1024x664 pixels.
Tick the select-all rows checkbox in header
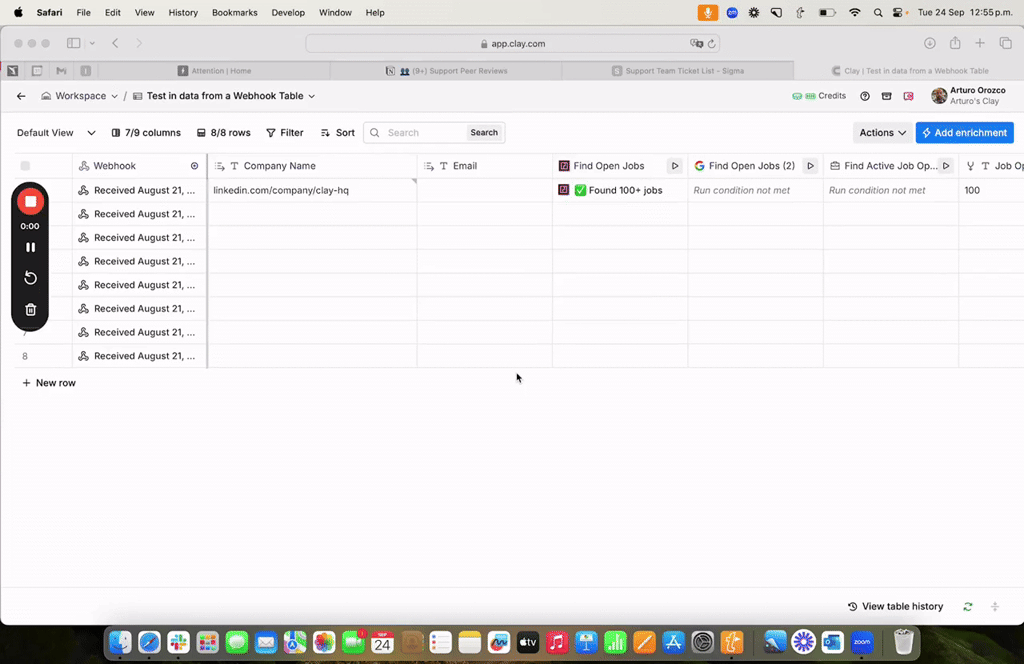(25, 166)
